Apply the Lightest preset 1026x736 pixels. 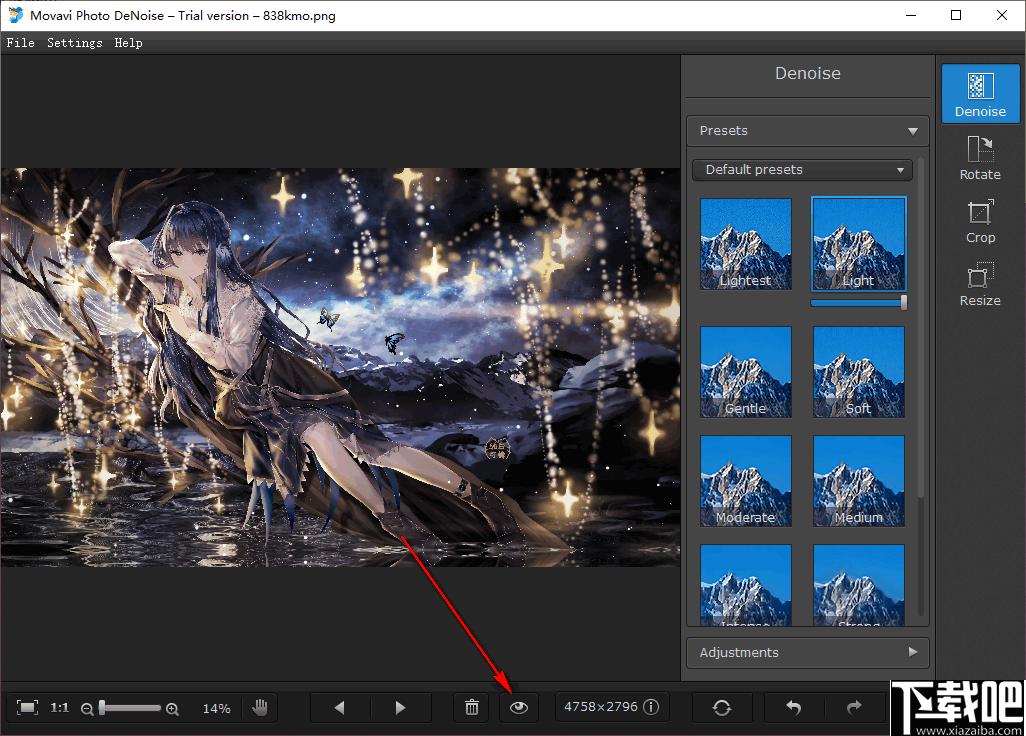pos(746,243)
